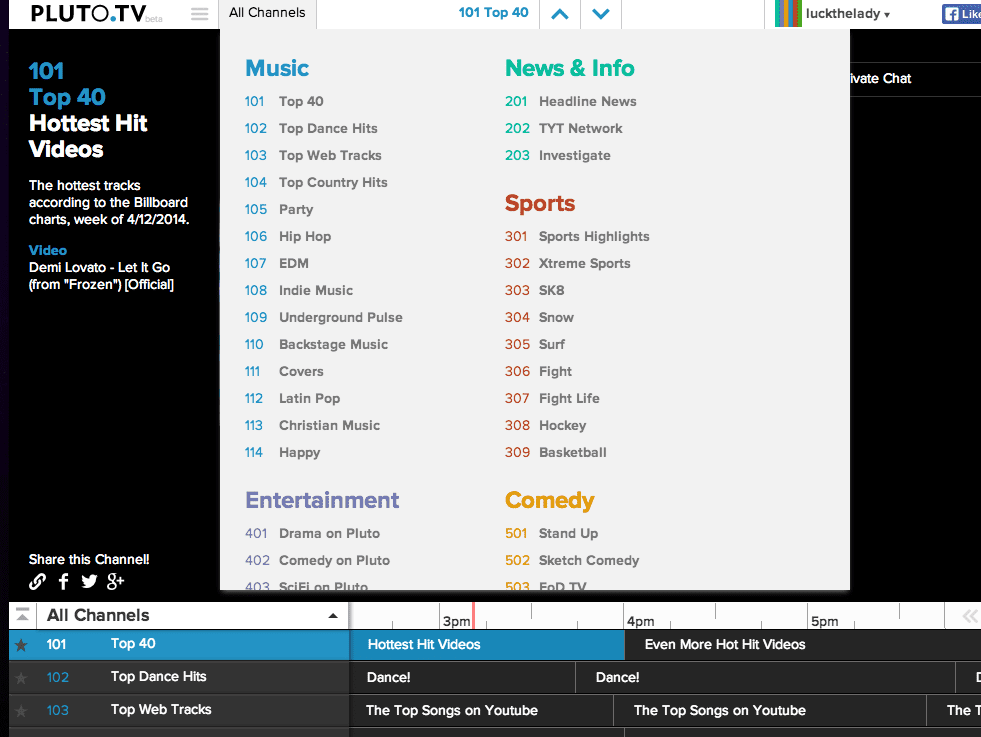Choose channel 303 SK8
This screenshot has height=737, width=981.
click(534, 290)
